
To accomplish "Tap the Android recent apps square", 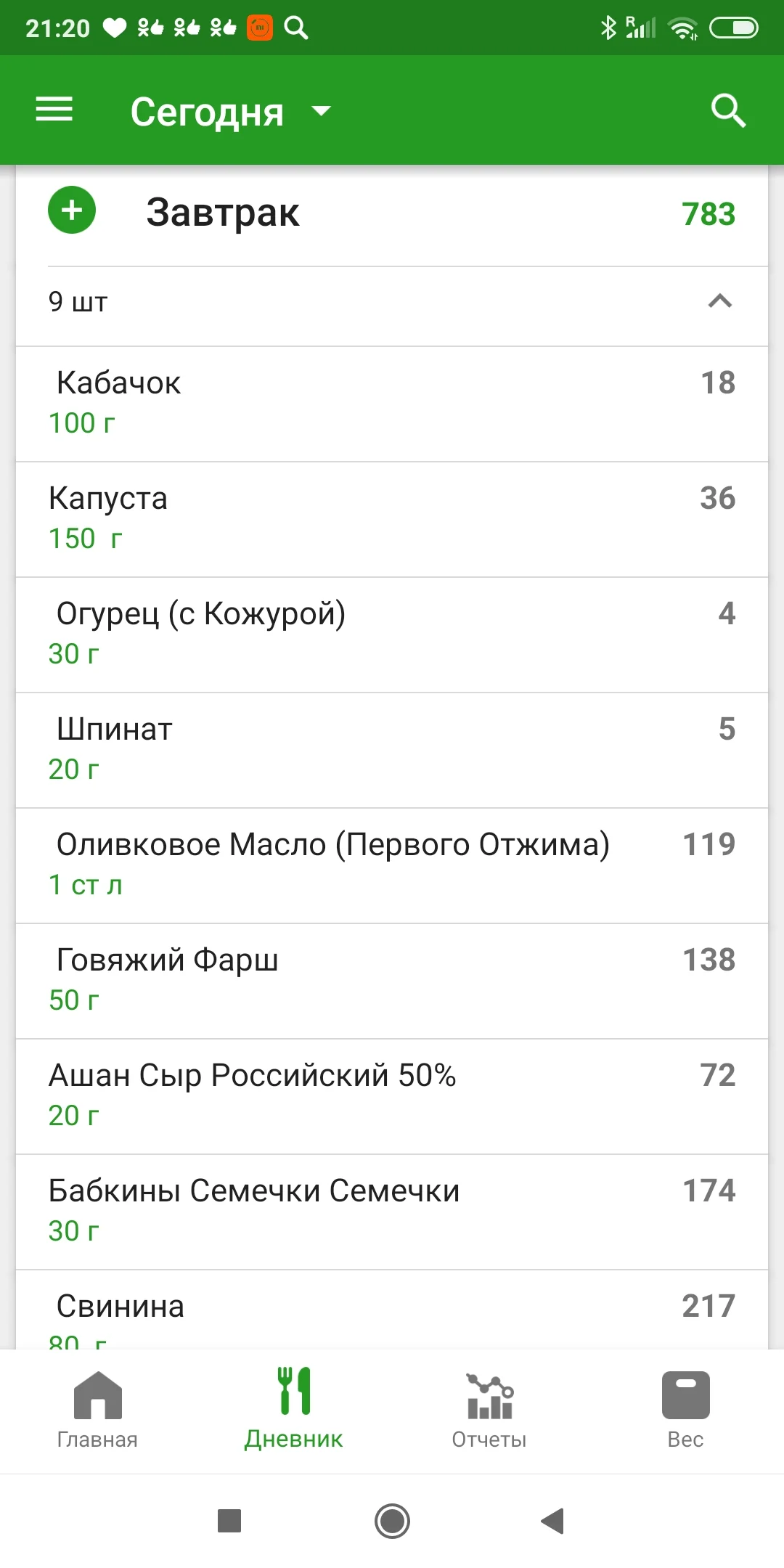I will click(x=229, y=1520).
